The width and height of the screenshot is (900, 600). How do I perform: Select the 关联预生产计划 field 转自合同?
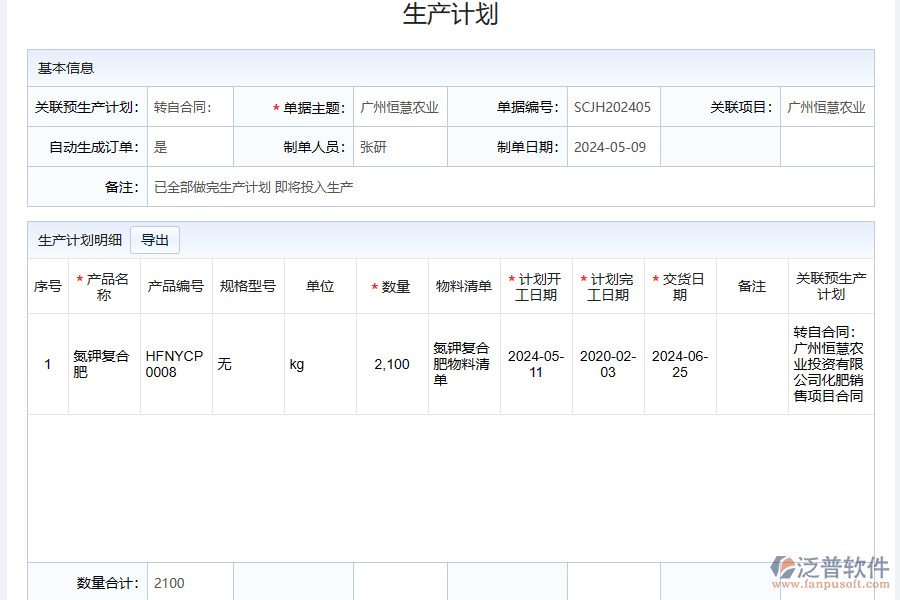[180, 105]
